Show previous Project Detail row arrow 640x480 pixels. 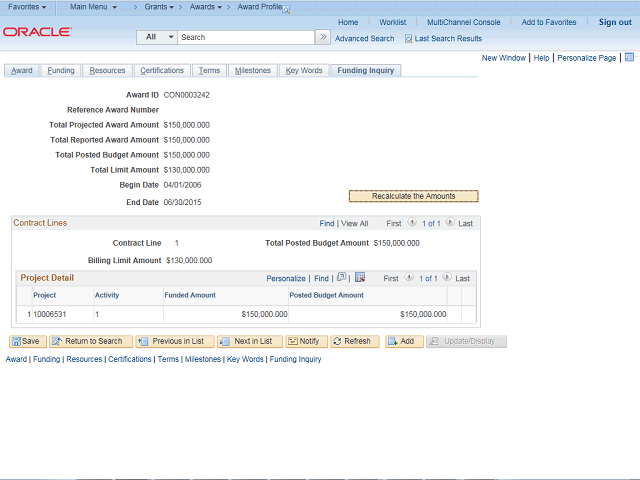[409, 277]
